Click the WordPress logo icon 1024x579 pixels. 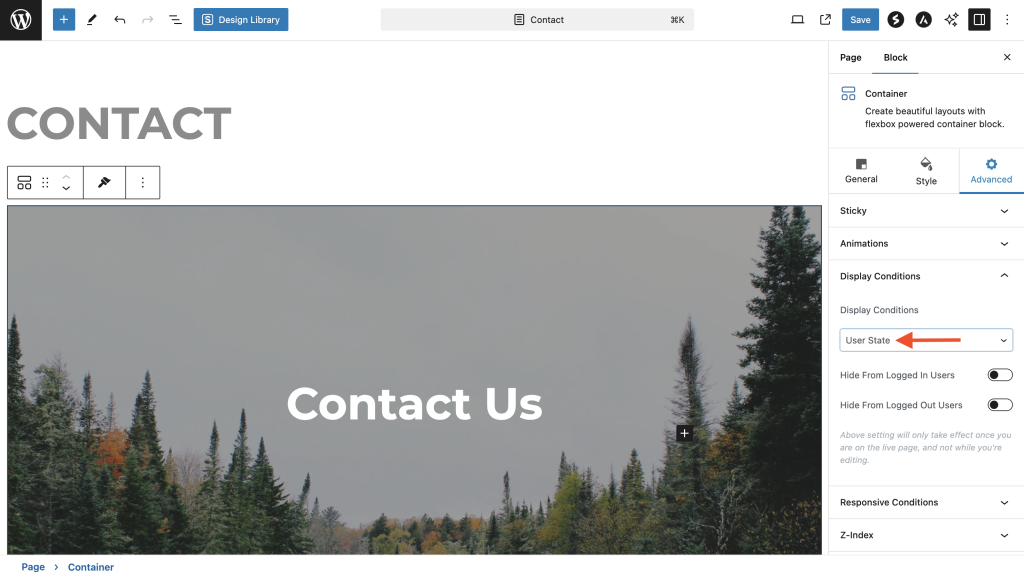[21, 20]
